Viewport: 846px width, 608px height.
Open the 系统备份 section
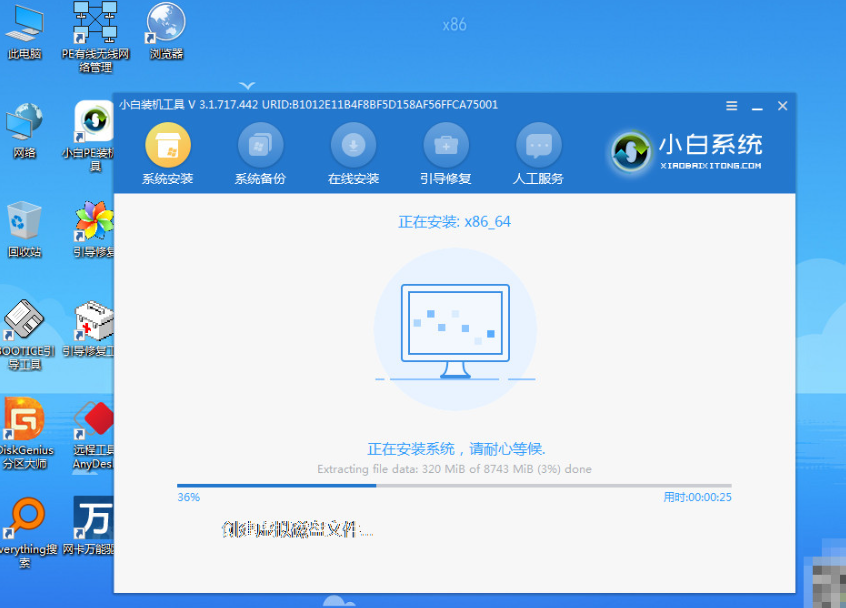[x=260, y=146]
